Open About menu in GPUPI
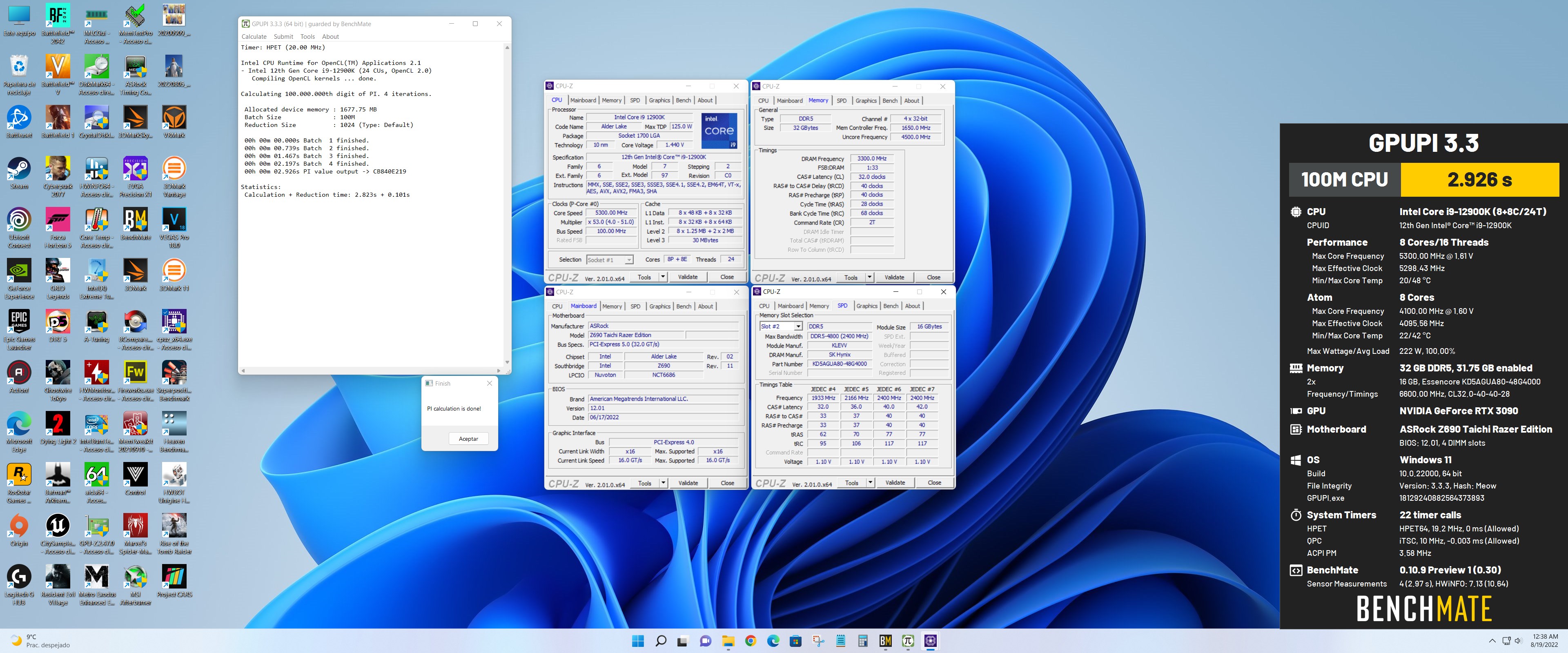 pos(330,36)
